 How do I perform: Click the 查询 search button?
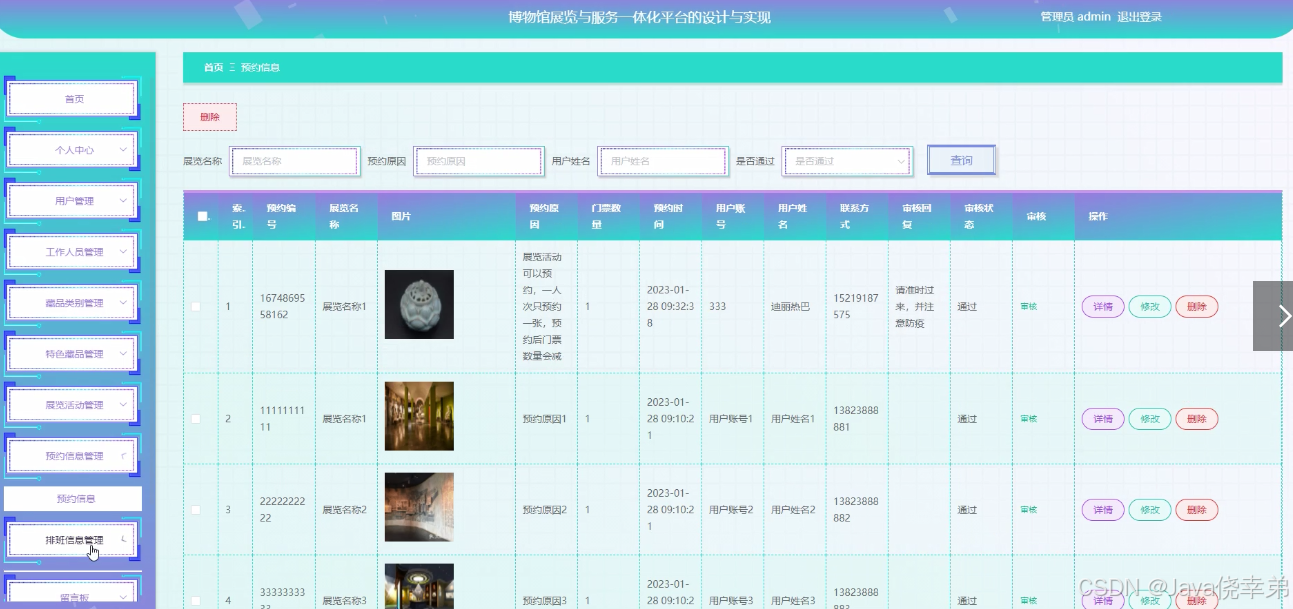click(961, 160)
